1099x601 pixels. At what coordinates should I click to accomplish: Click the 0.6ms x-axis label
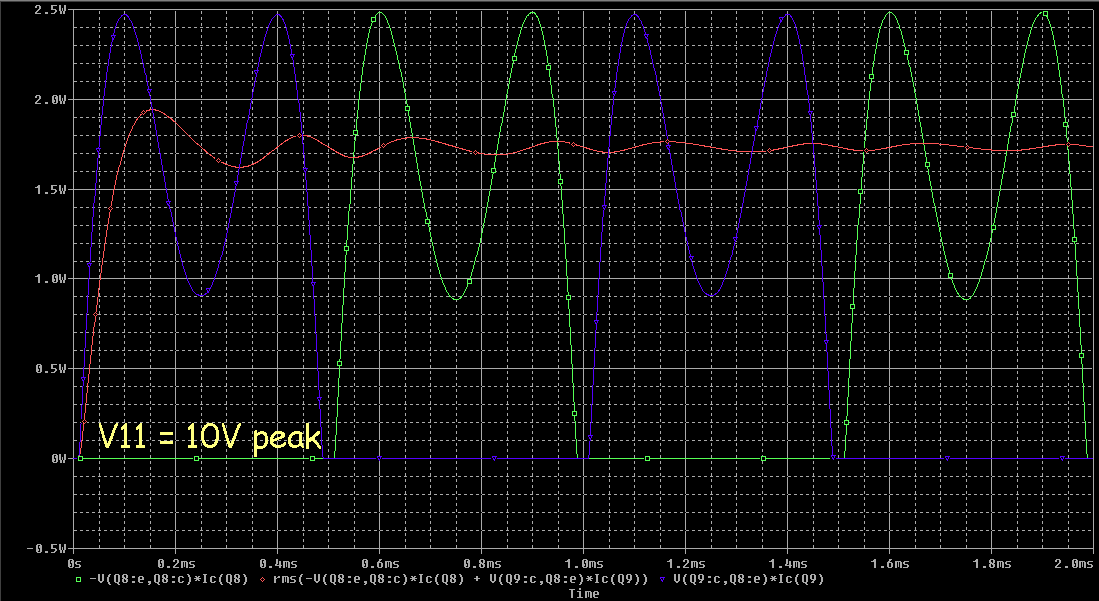click(381, 564)
